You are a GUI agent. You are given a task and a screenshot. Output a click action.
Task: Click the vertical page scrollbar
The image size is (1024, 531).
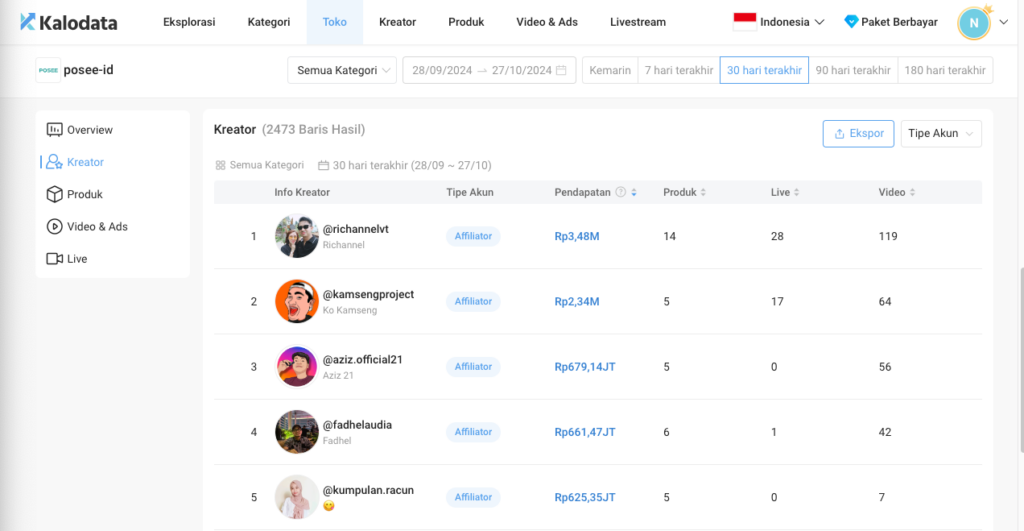[x=1021, y=359]
